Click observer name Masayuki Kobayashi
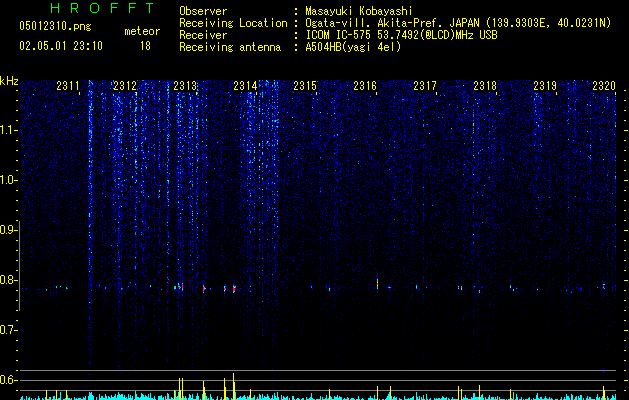Image resolution: width=629 pixels, height=400 pixels. click(359, 11)
